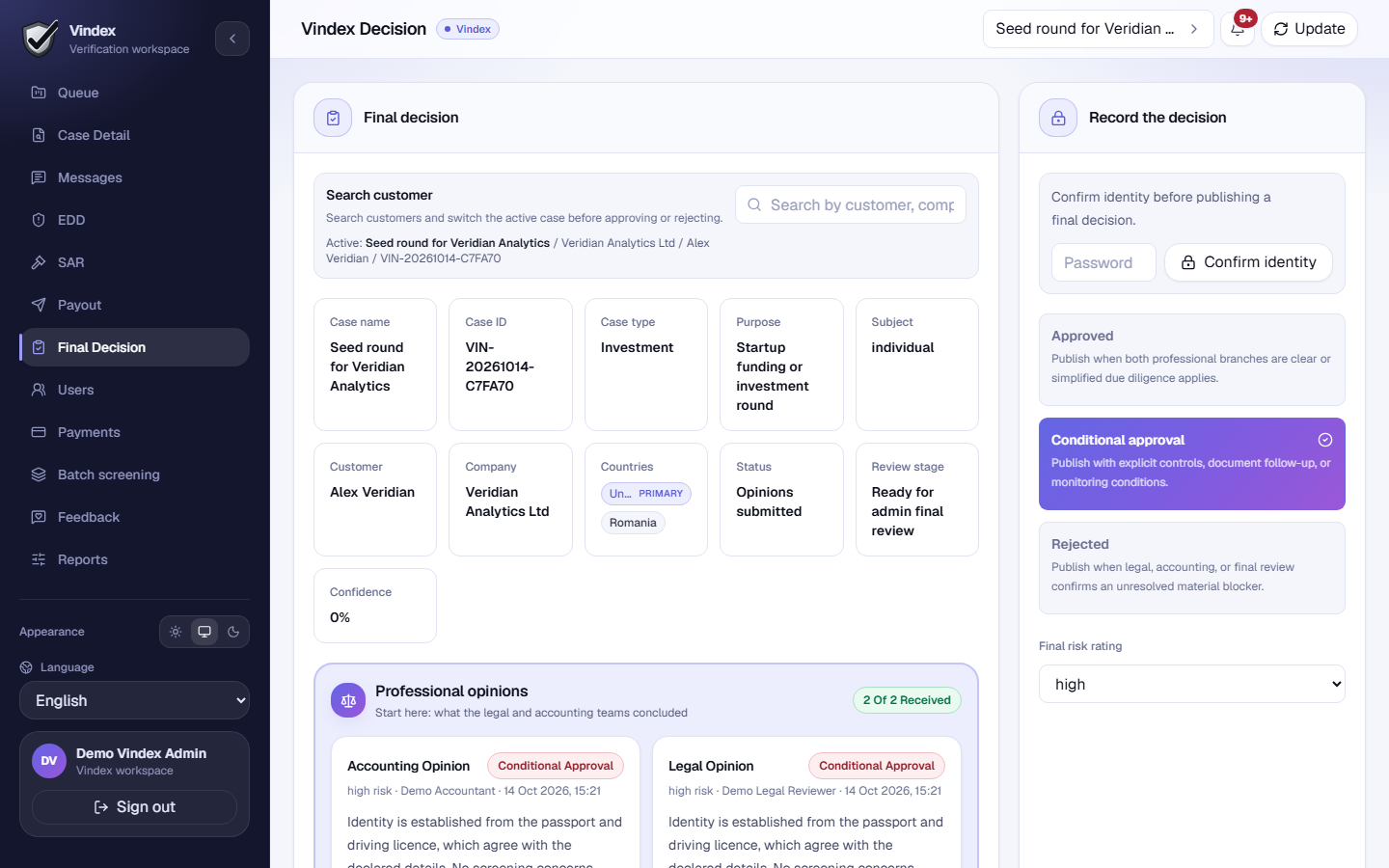Screen dimensions: 1389x868
Task: Navigate to EDD section
Action: point(134,220)
